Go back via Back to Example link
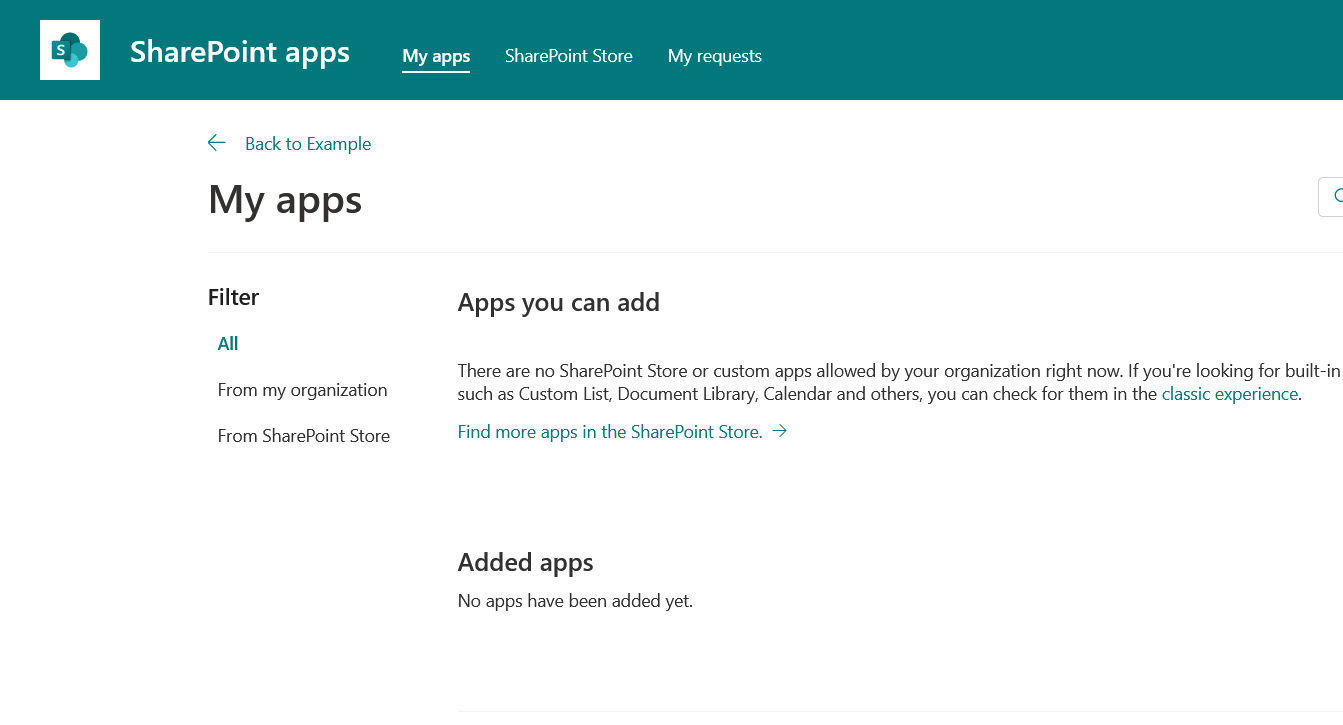This screenshot has width=1343, height=725. click(308, 144)
